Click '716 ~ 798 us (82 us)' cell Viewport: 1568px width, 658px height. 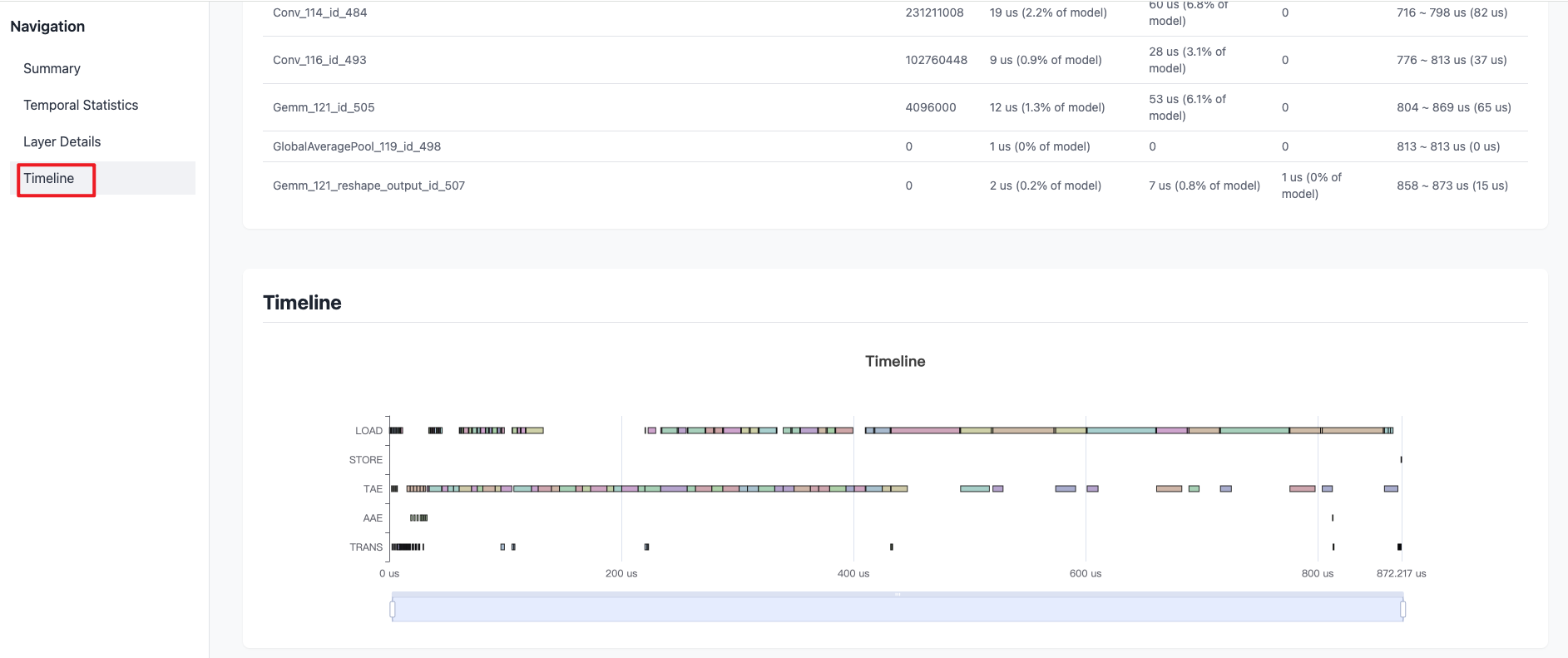pyautogui.click(x=1452, y=12)
